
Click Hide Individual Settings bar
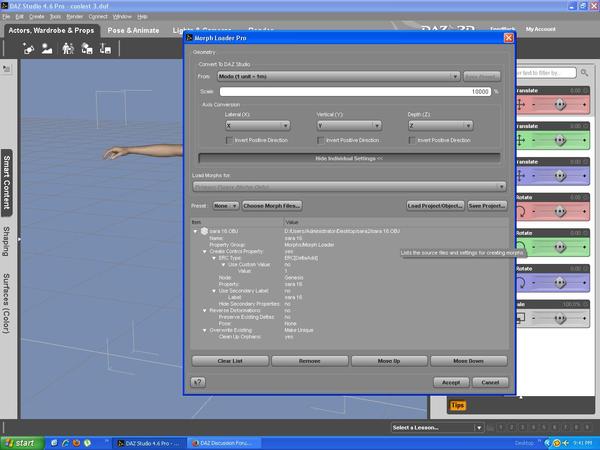tap(349, 158)
